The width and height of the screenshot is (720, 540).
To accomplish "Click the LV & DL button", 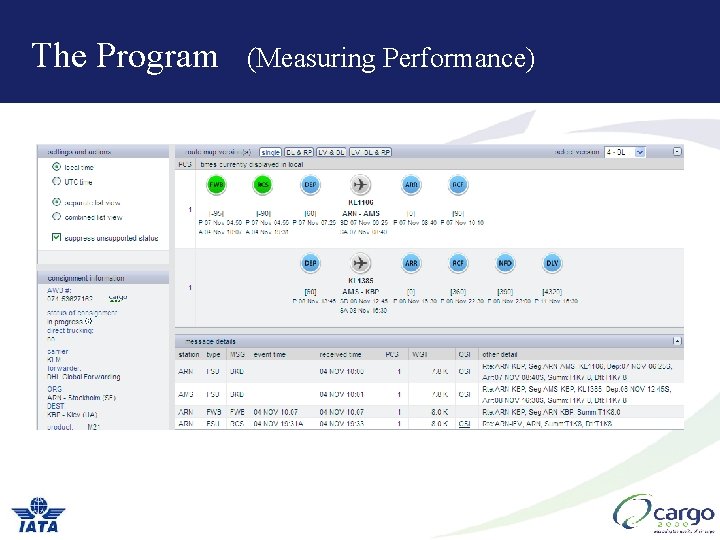I will tap(331, 152).
